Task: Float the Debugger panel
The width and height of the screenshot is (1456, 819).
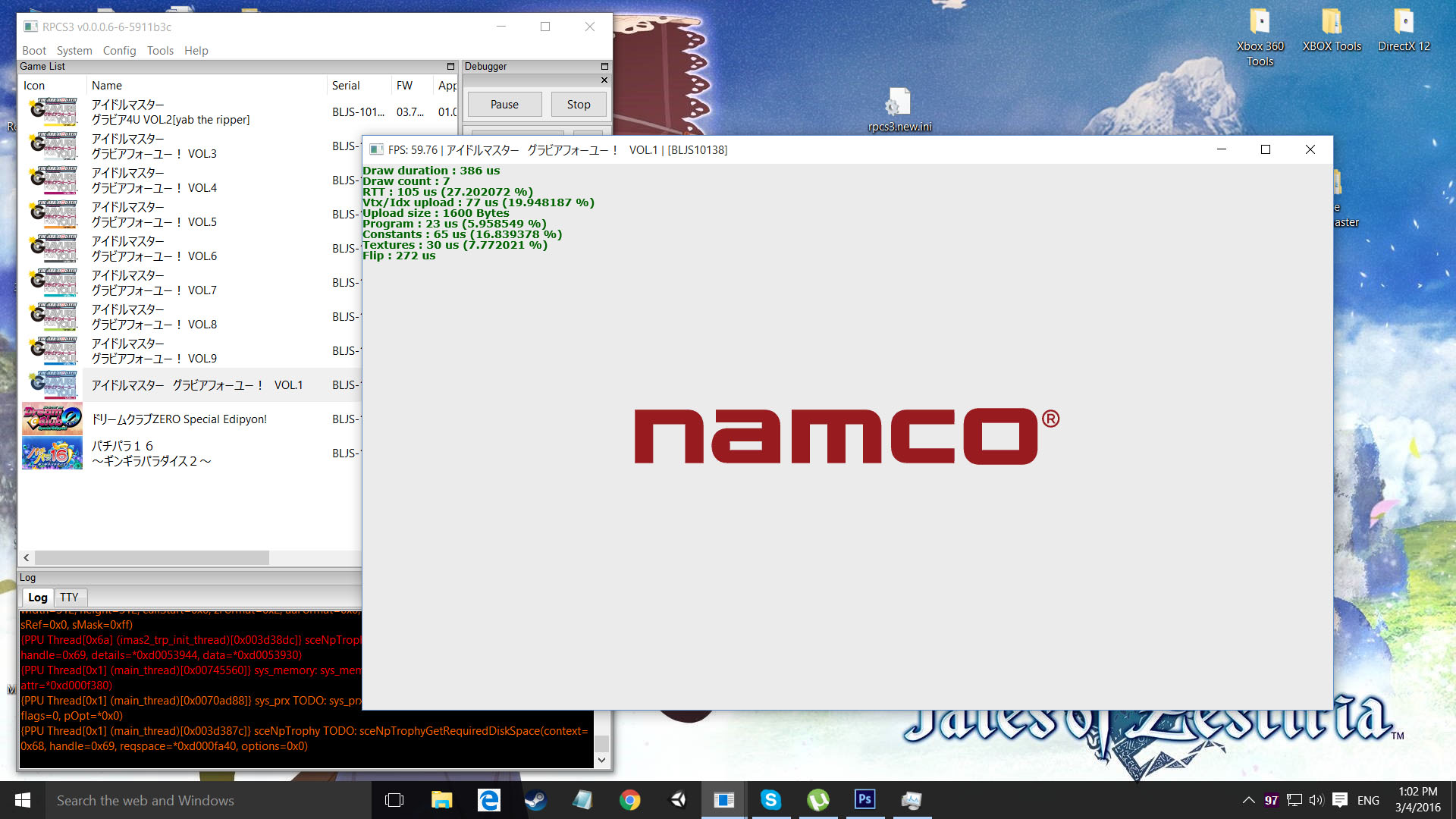Action: point(604,67)
